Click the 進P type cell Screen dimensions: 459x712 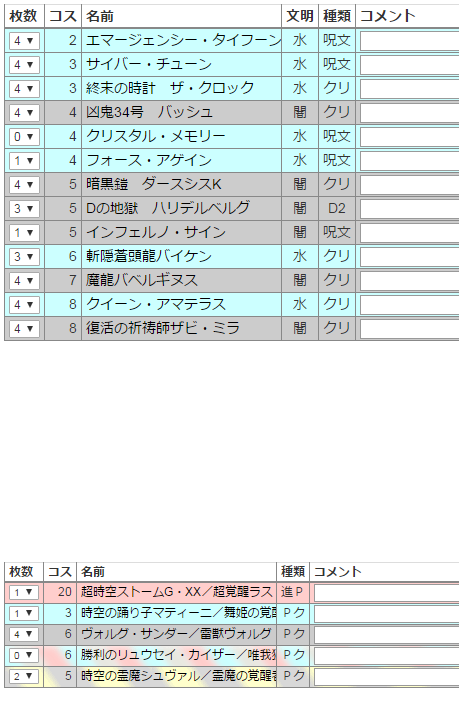pyautogui.click(x=292, y=592)
